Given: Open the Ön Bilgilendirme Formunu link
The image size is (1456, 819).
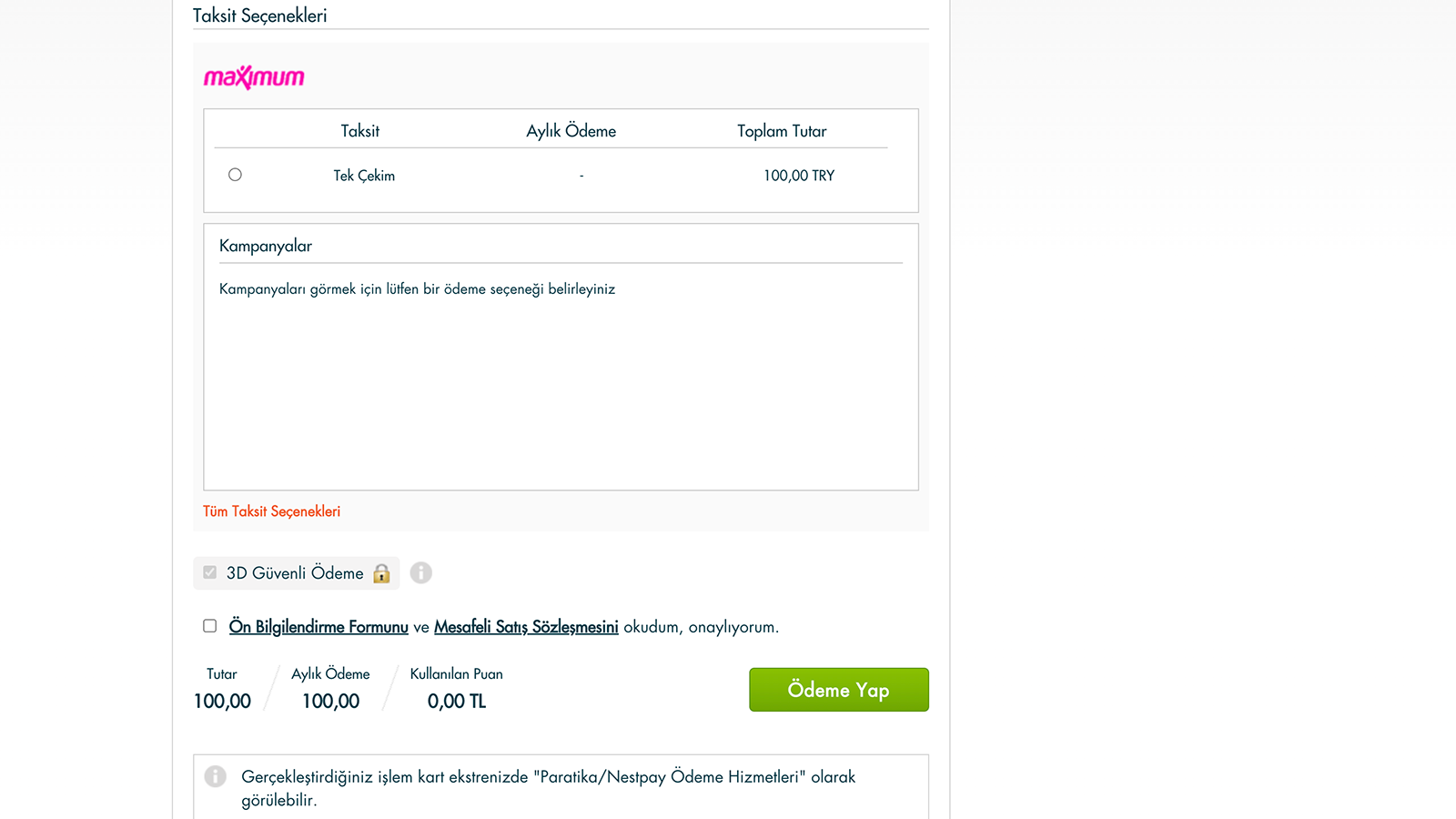Looking at the screenshot, I should pos(318,627).
